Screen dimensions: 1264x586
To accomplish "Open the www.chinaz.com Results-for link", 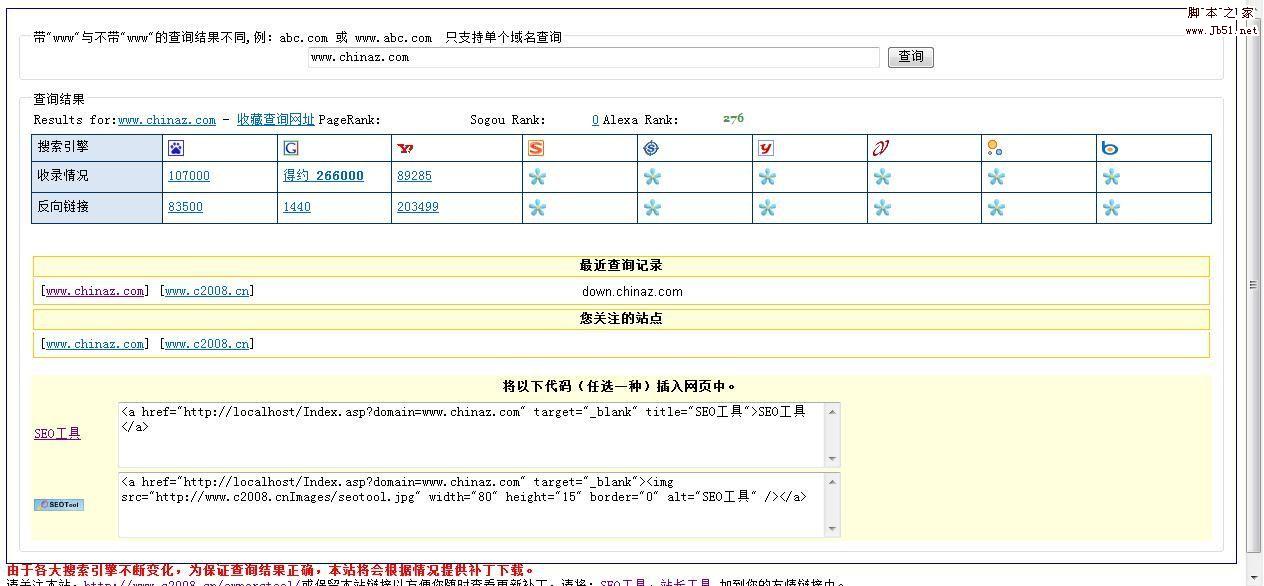I will [167, 120].
